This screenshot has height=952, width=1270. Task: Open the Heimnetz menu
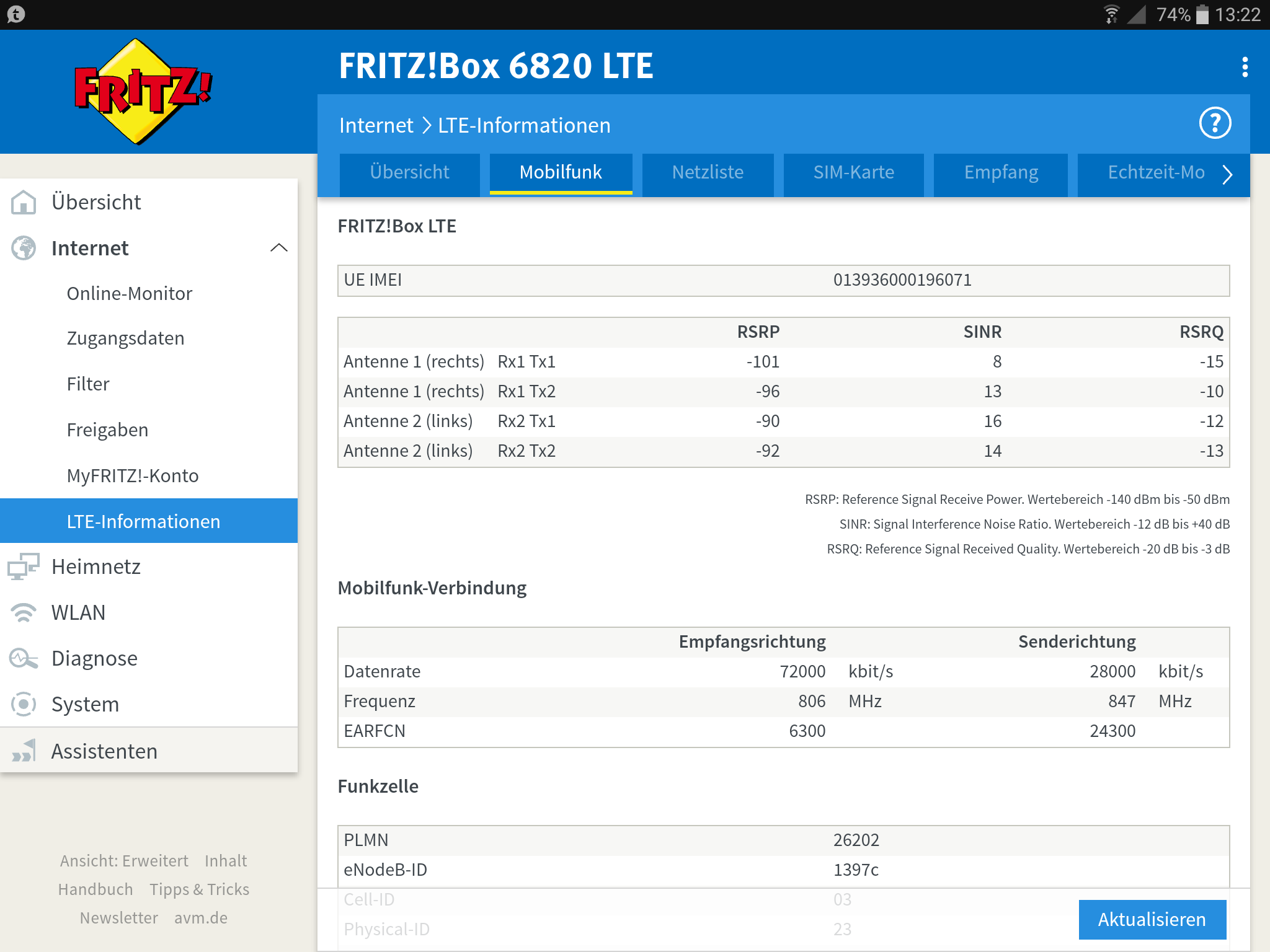point(149,566)
